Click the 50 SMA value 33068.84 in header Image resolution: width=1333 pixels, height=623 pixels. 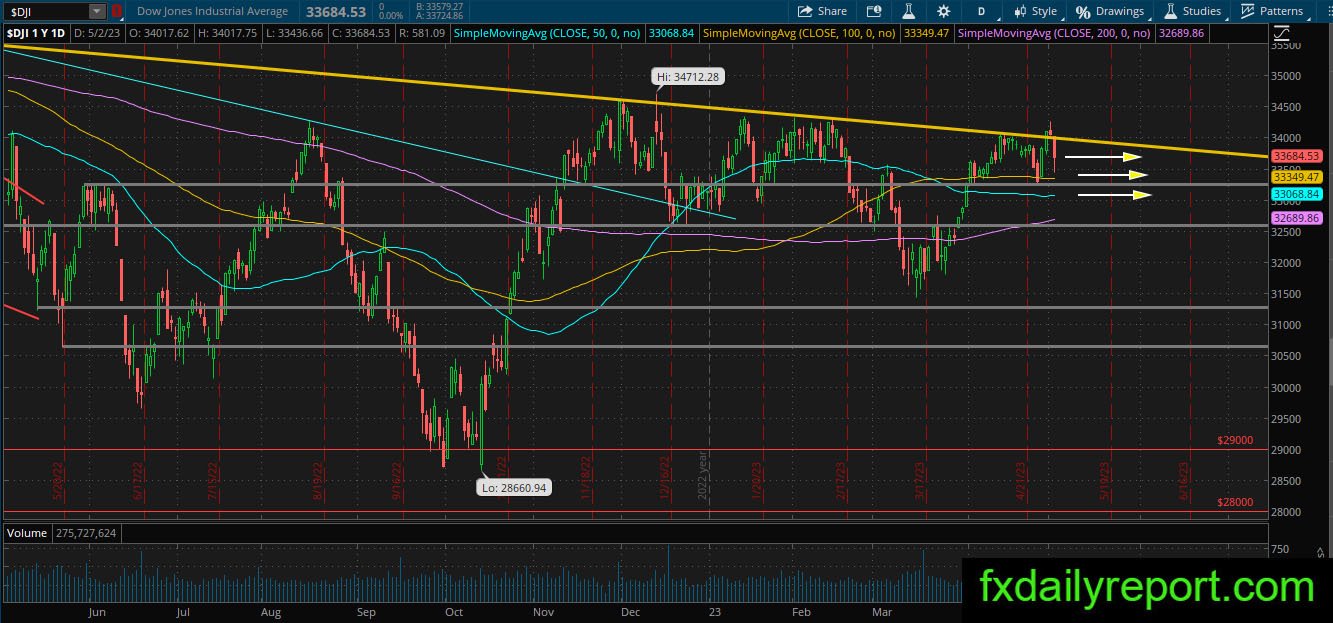coord(671,33)
